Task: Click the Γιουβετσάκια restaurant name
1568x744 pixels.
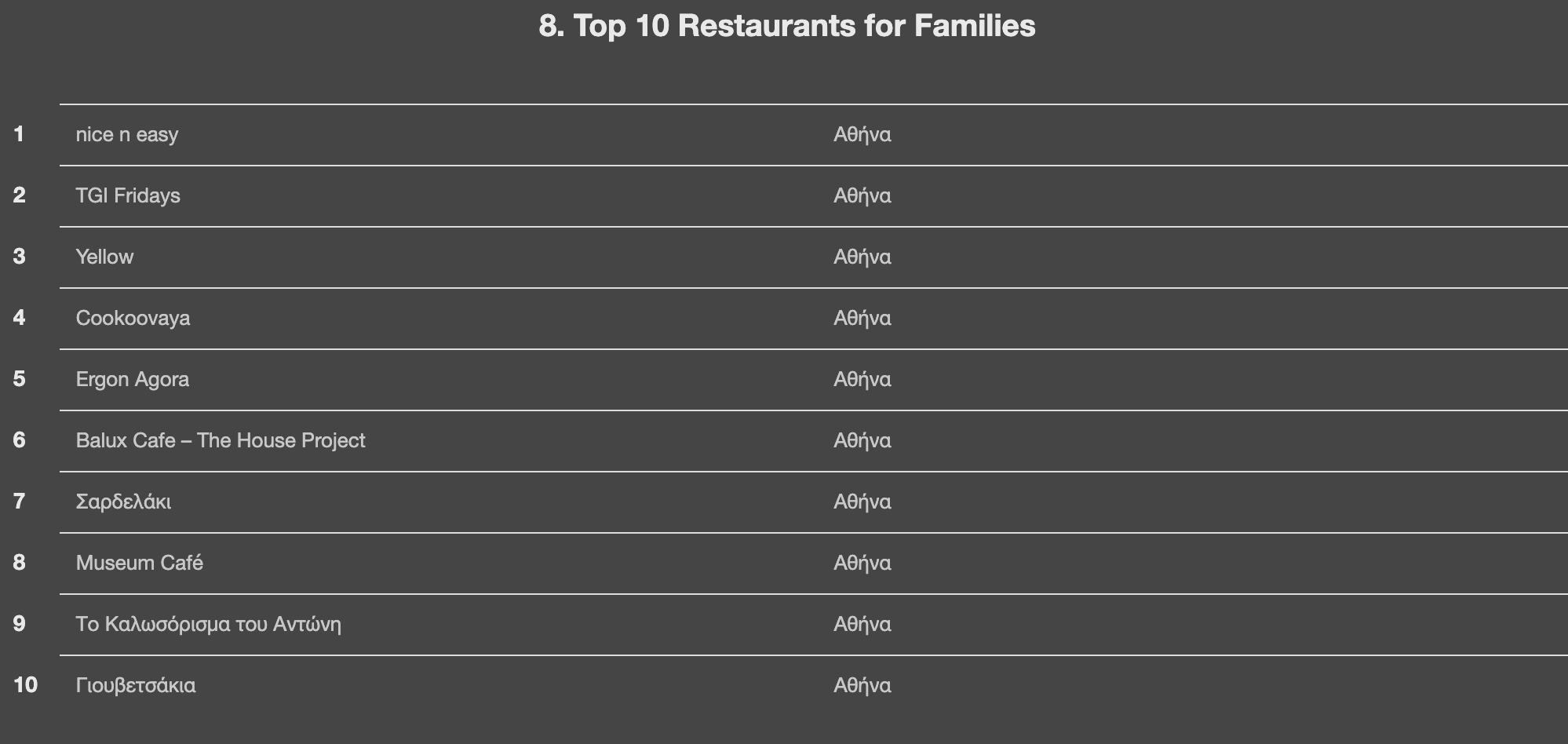Action: coord(136,686)
